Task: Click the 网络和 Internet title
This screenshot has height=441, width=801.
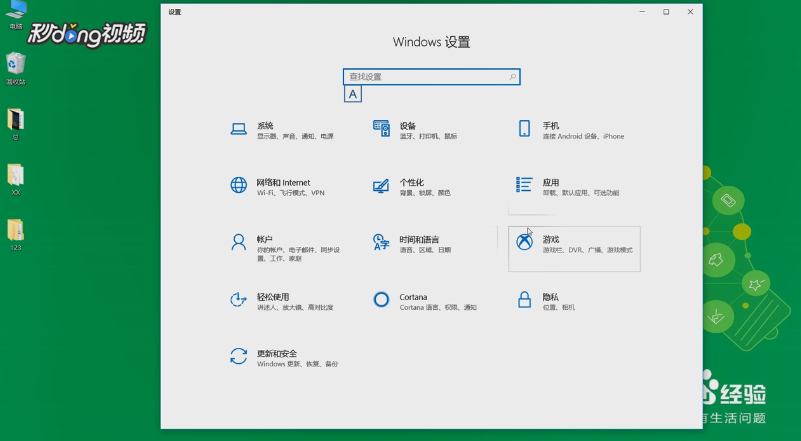Action: 283,182
